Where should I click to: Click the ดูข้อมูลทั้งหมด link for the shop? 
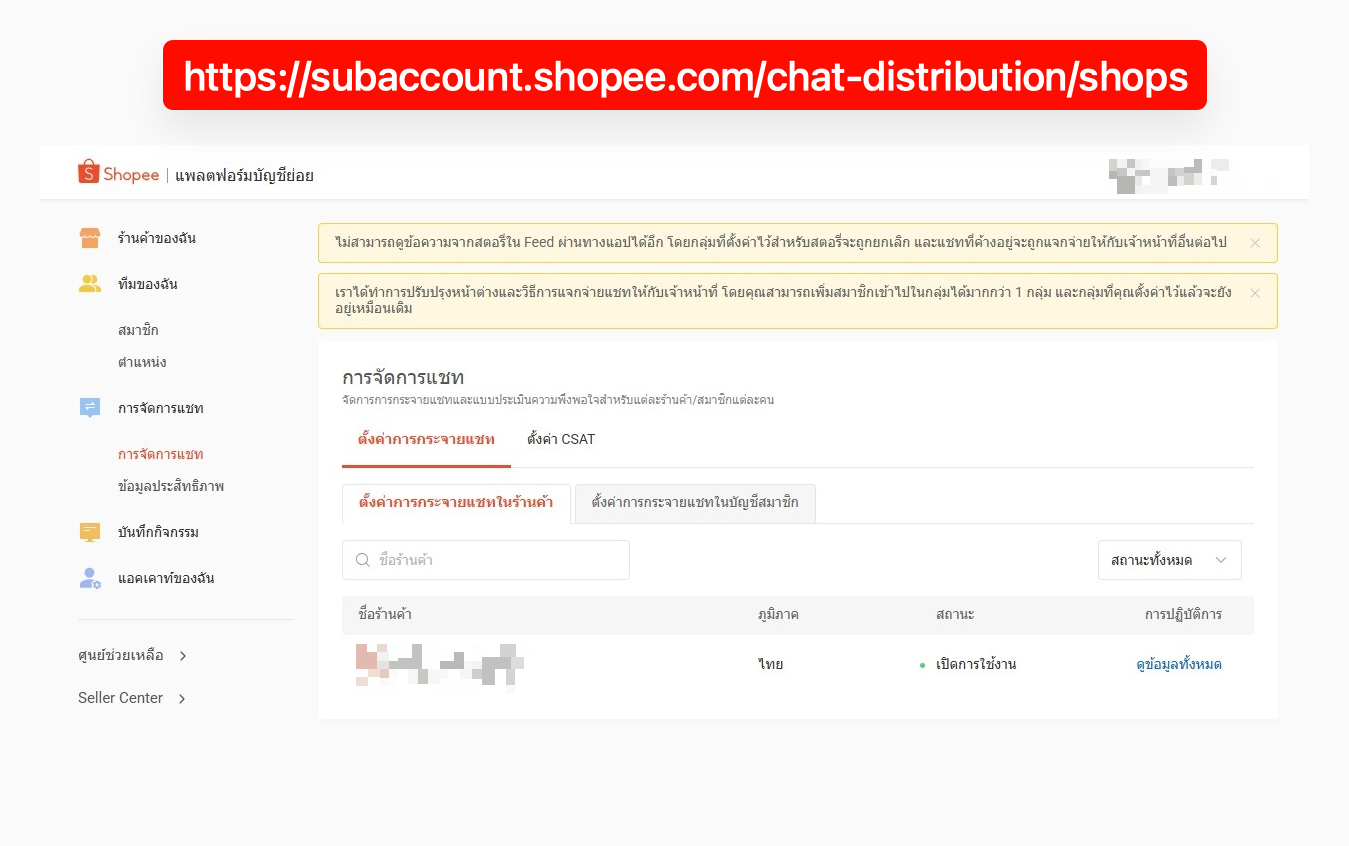click(1179, 664)
